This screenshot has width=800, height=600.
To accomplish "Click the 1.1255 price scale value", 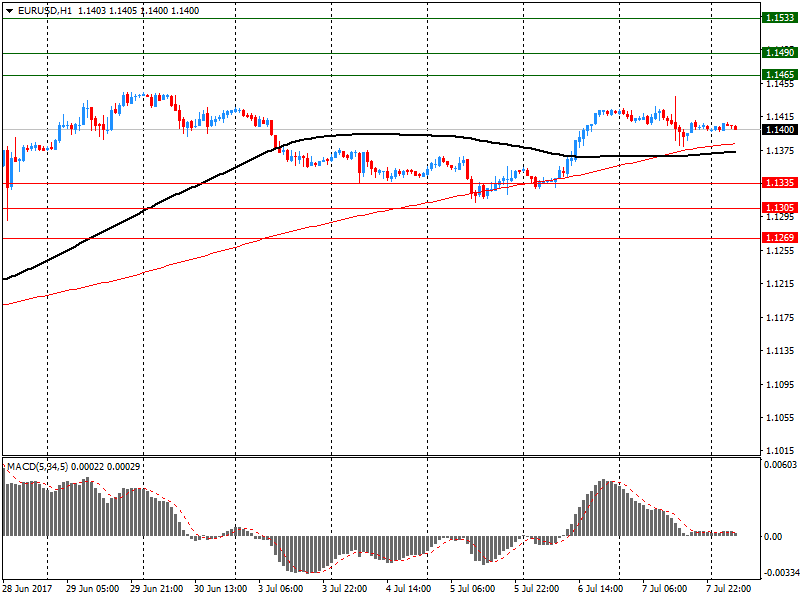I will tap(780, 251).
